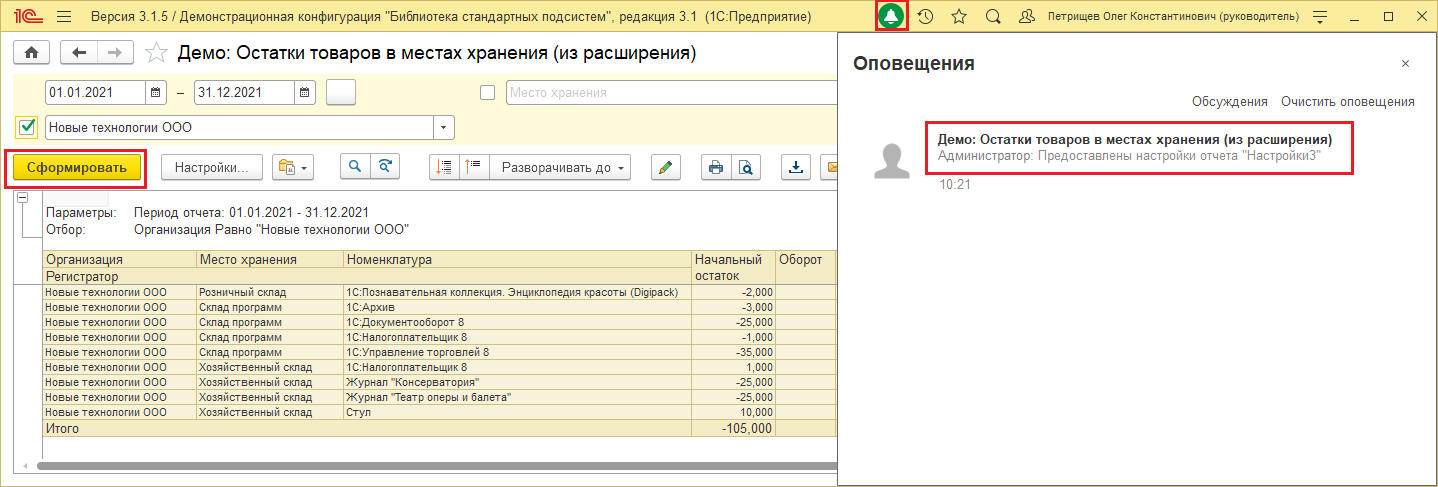Save the report with download icon

coord(797,168)
